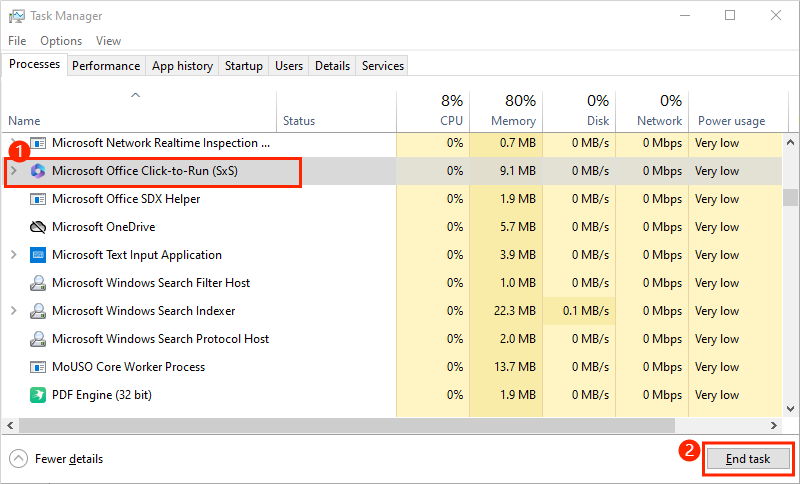Select the Microsoft Windows Search Indexer name

143,311
